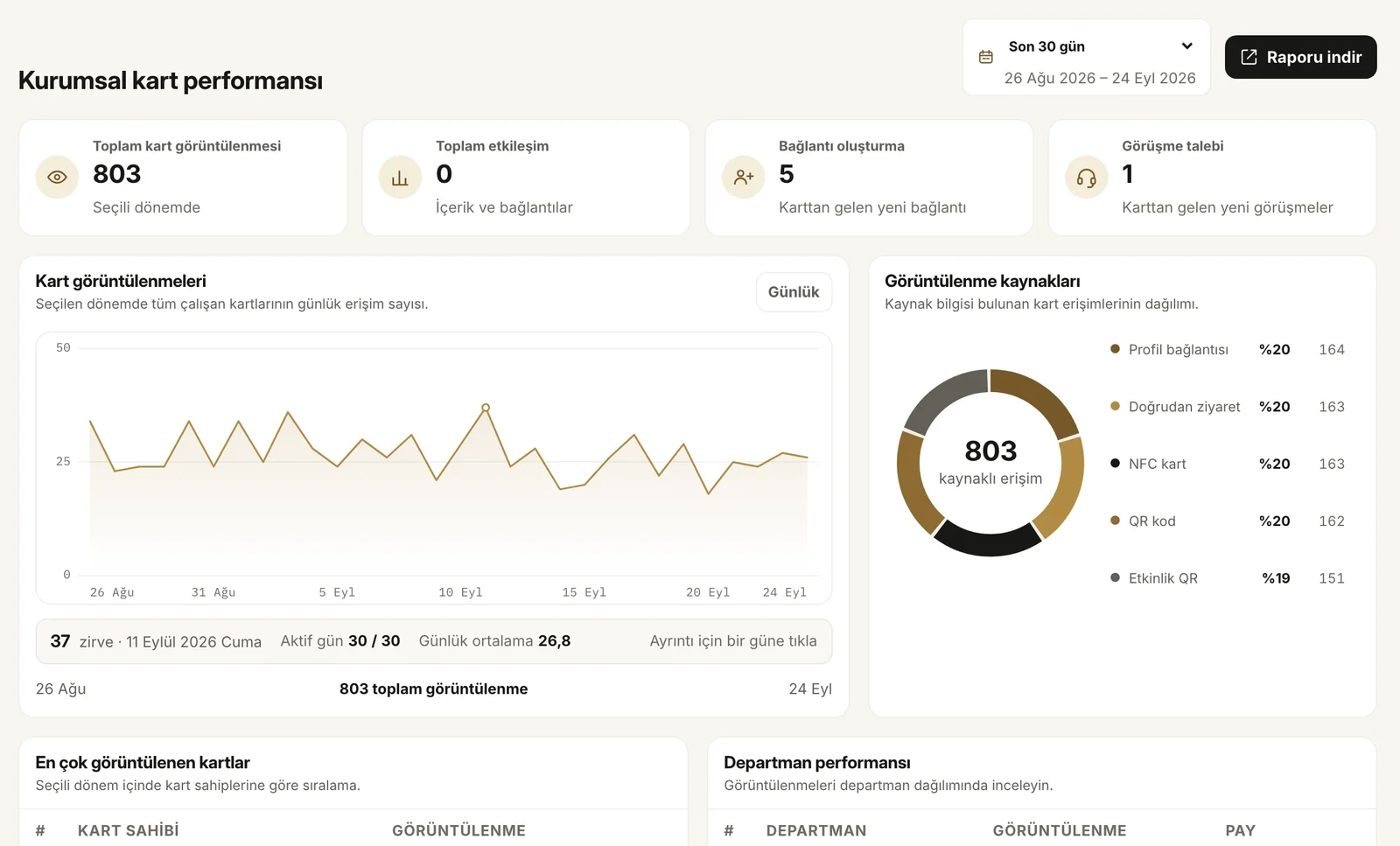Click the NFC kart legend label

(x=1158, y=464)
